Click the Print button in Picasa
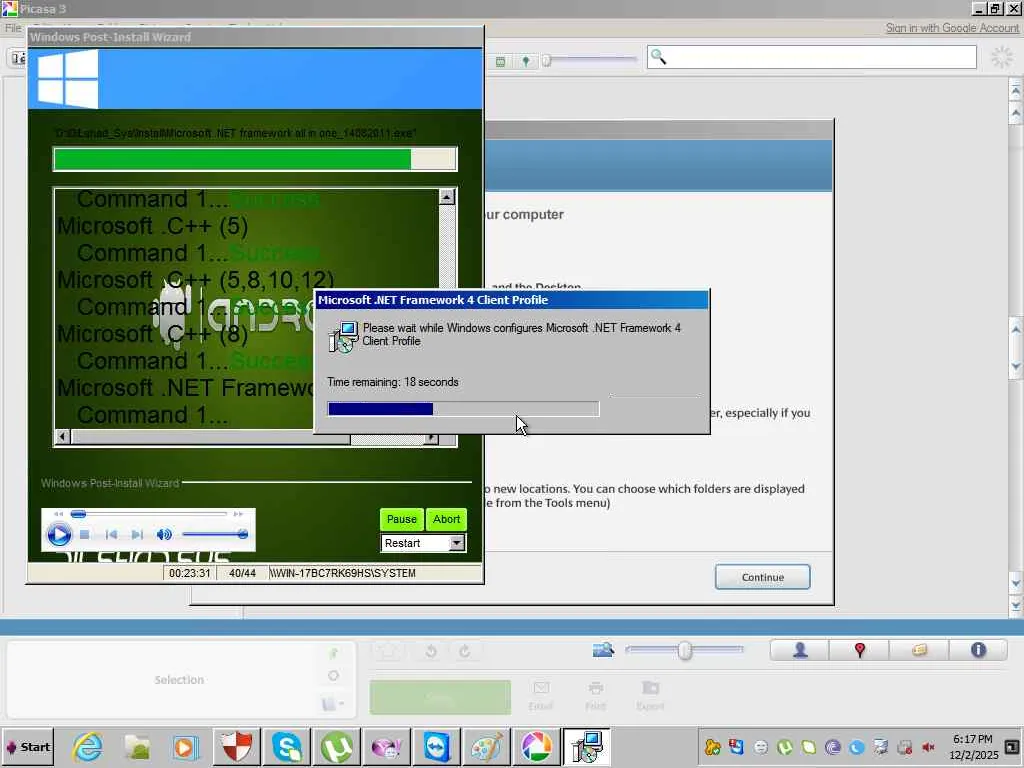Image resolution: width=1024 pixels, height=768 pixels. tap(595, 696)
